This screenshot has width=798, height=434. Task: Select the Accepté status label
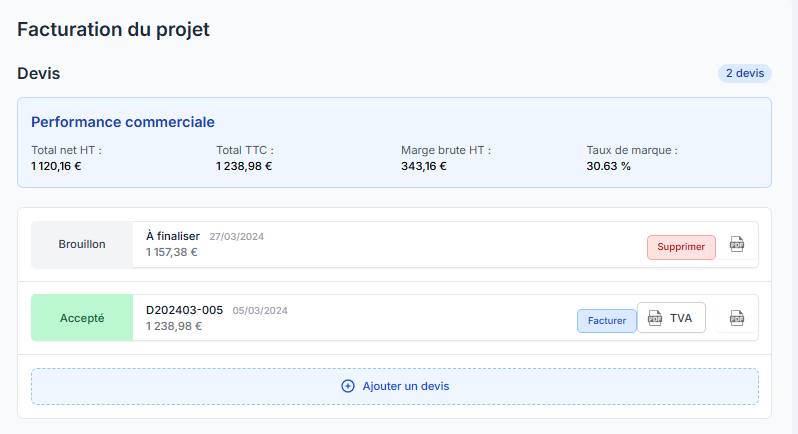[x=82, y=318]
